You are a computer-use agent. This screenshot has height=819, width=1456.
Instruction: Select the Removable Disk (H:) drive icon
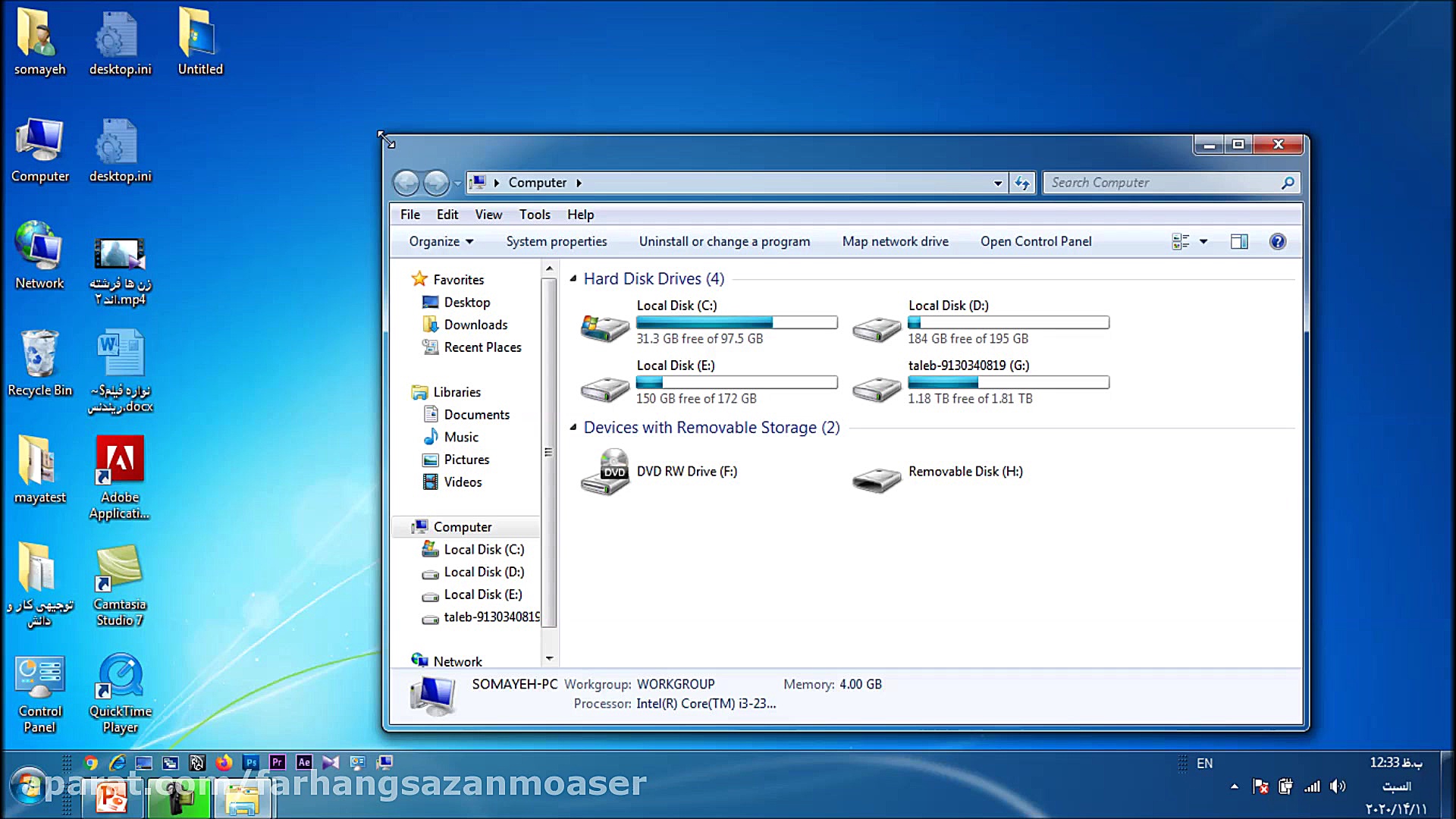click(x=876, y=479)
